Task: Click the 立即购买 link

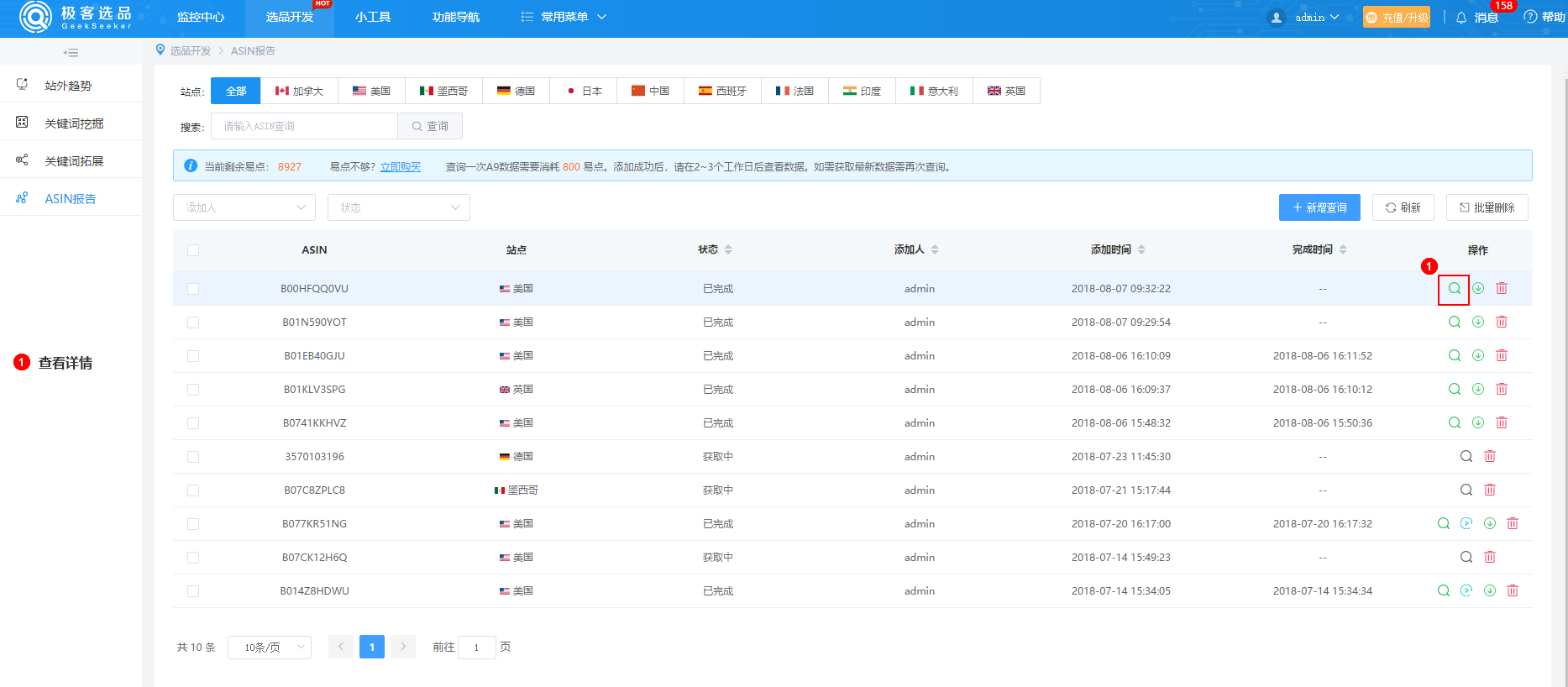Action: [401, 167]
